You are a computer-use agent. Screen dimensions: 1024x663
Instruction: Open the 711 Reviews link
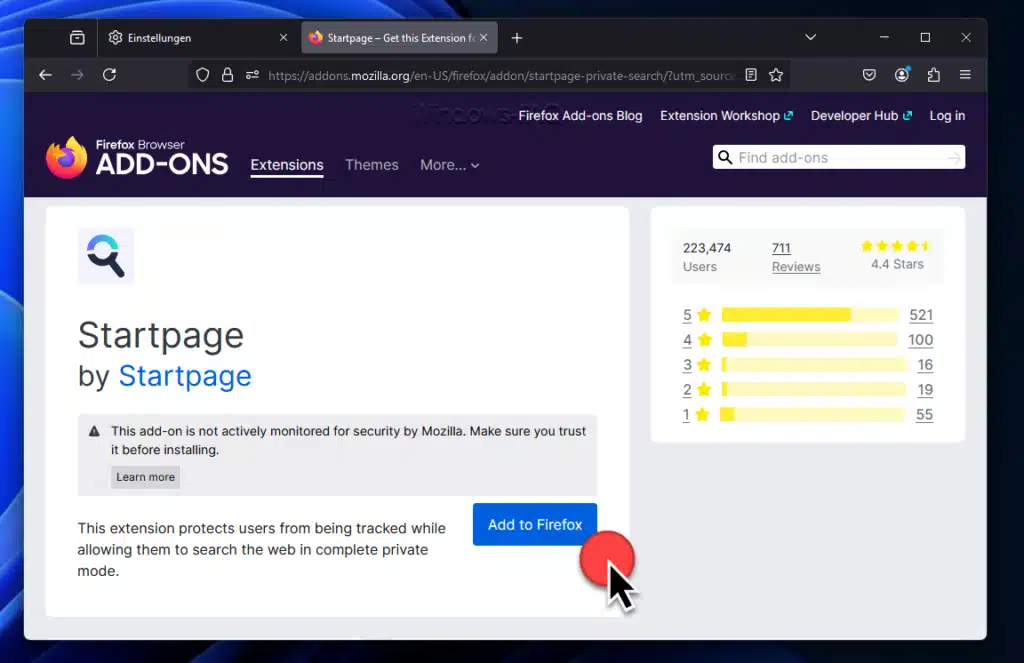(795, 257)
